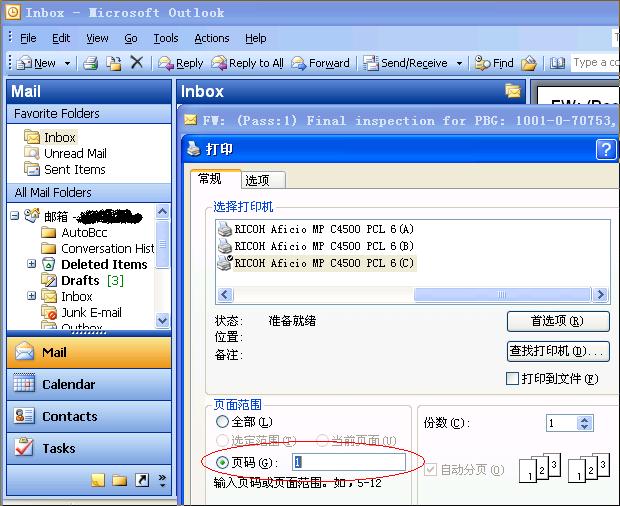This screenshot has width=620, height=506.
Task: Click folder list scroll down arrow
Action: coord(163,320)
